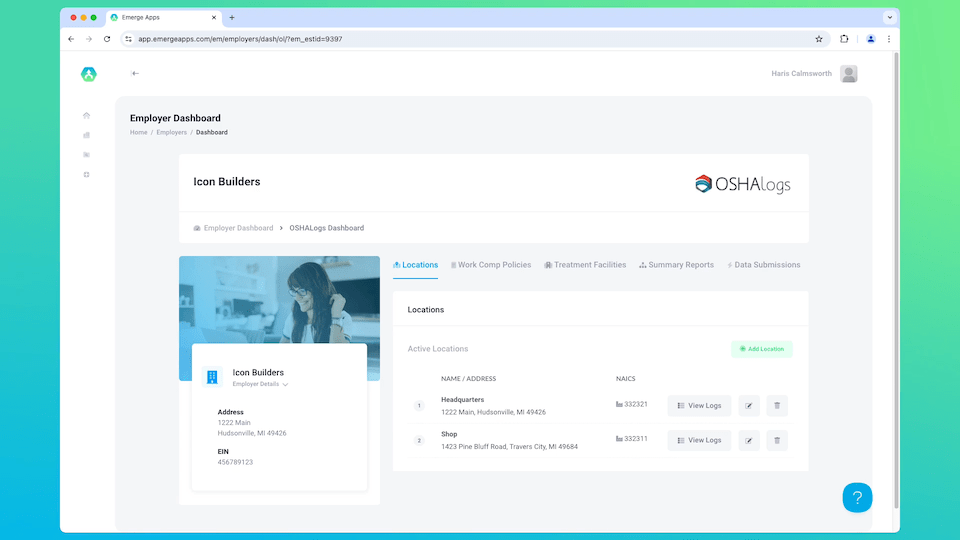View Logs for Shop
The image size is (960, 540).
699,440
